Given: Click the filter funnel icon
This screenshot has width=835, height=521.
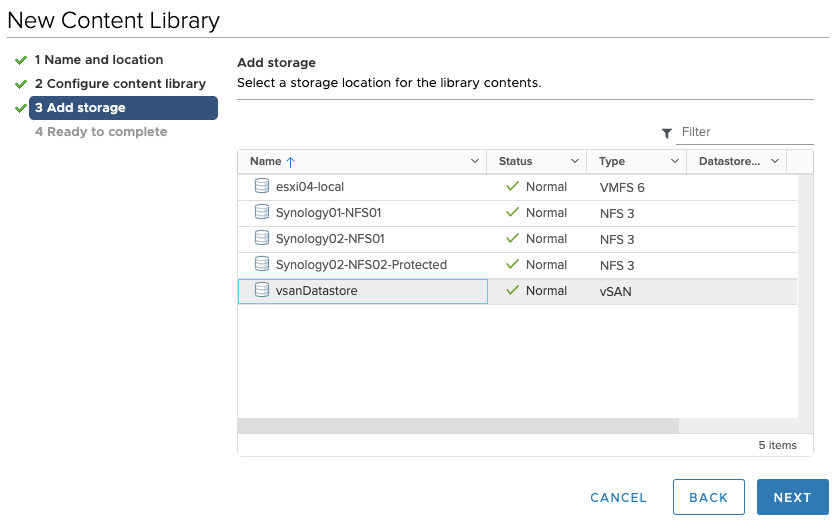Looking at the screenshot, I should coord(667,133).
